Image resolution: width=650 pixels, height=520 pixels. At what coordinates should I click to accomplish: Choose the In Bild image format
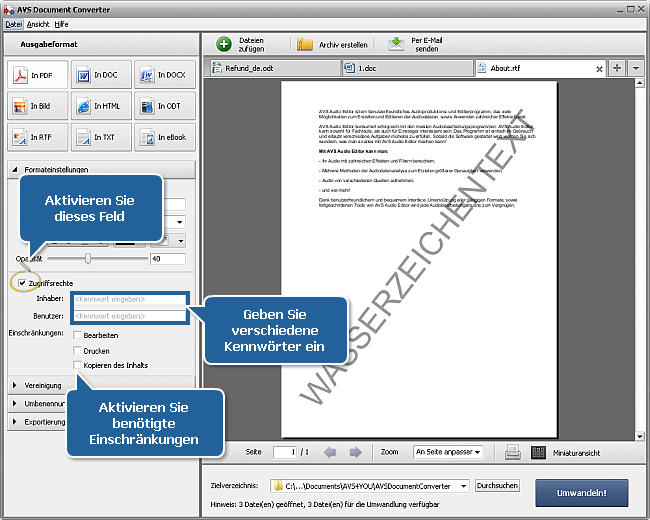(x=37, y=106)
